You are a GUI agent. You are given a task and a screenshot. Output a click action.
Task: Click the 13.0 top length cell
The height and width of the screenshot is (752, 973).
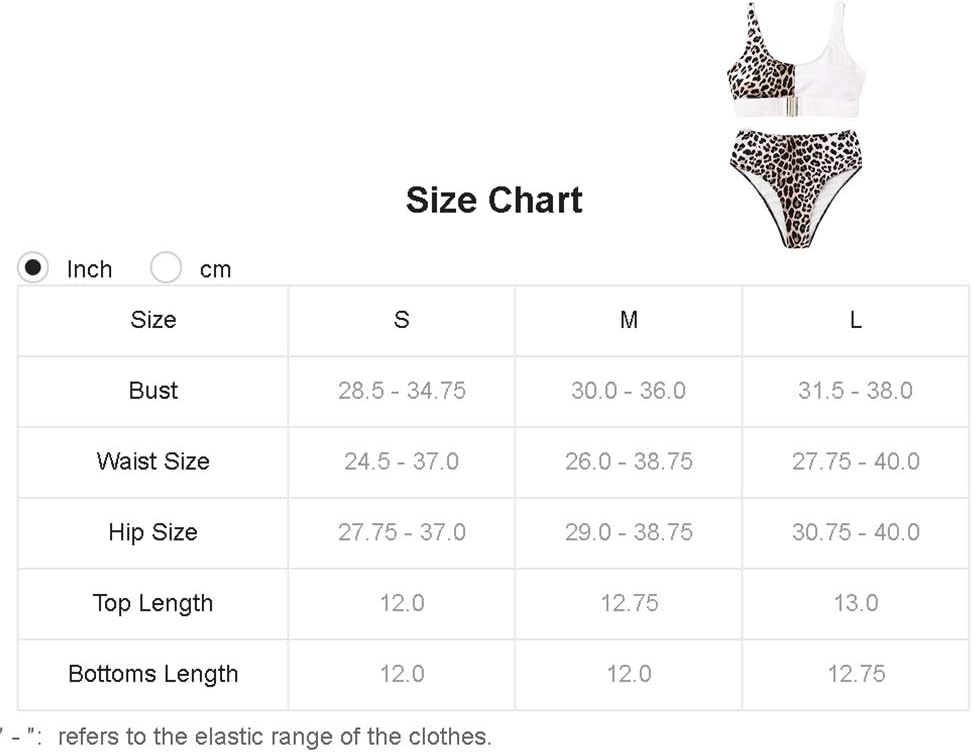coord(856,603)
